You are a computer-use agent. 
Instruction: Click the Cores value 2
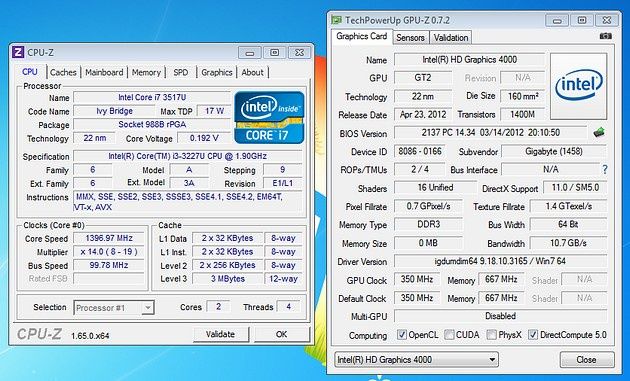pos(218,307)
